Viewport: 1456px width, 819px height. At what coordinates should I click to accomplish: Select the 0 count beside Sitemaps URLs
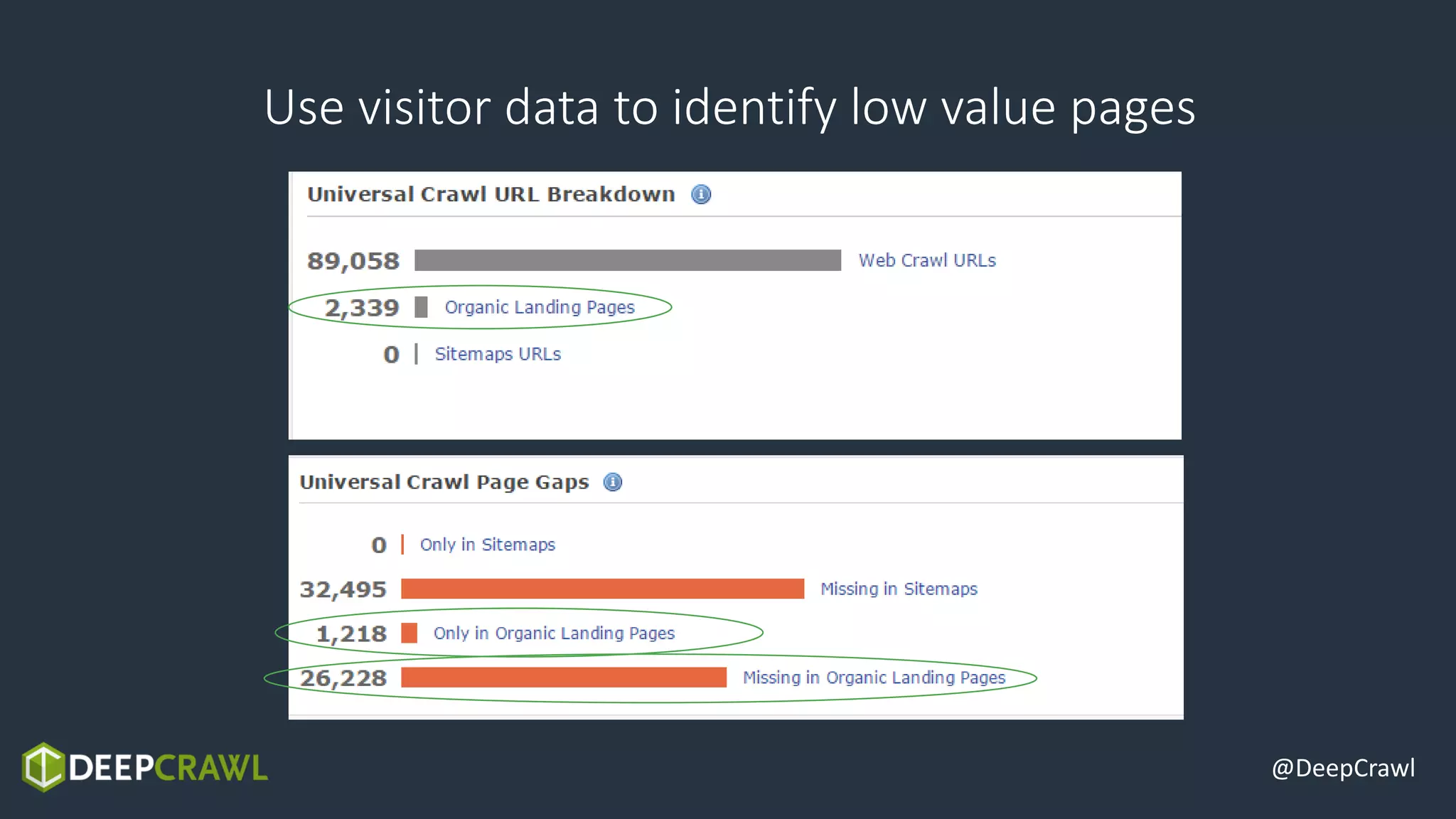[x=391, y=354]
